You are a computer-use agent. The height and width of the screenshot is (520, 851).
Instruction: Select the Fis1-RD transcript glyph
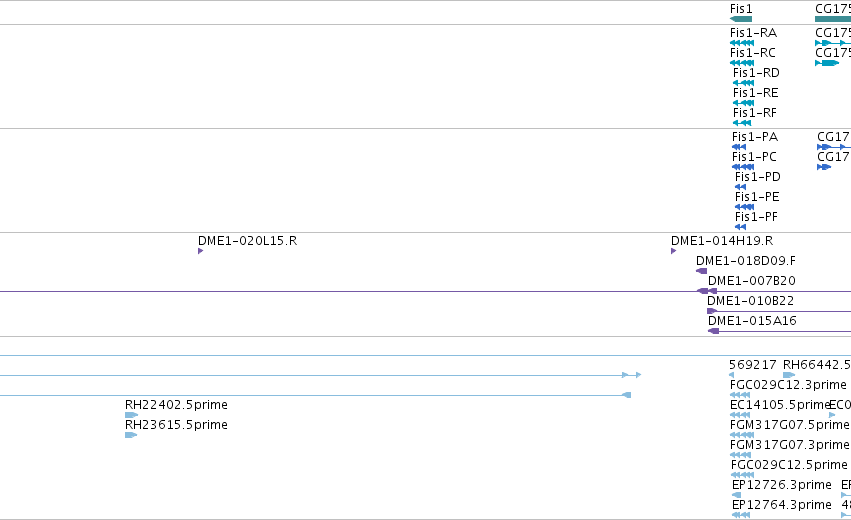pos(743,83)
